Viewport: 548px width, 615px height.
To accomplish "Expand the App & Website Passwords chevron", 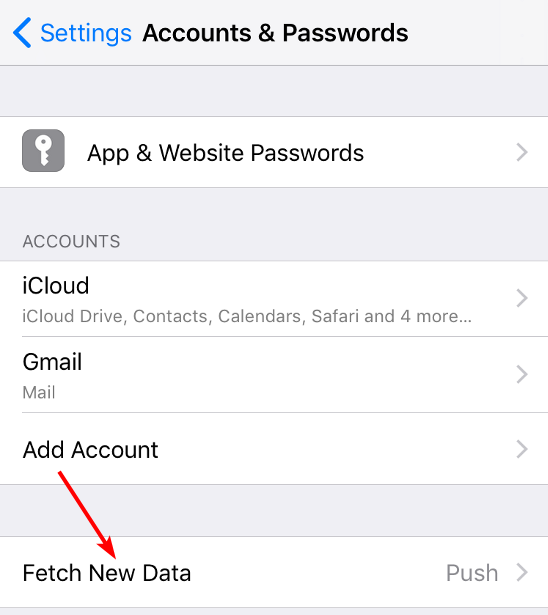I will [522, 152].
